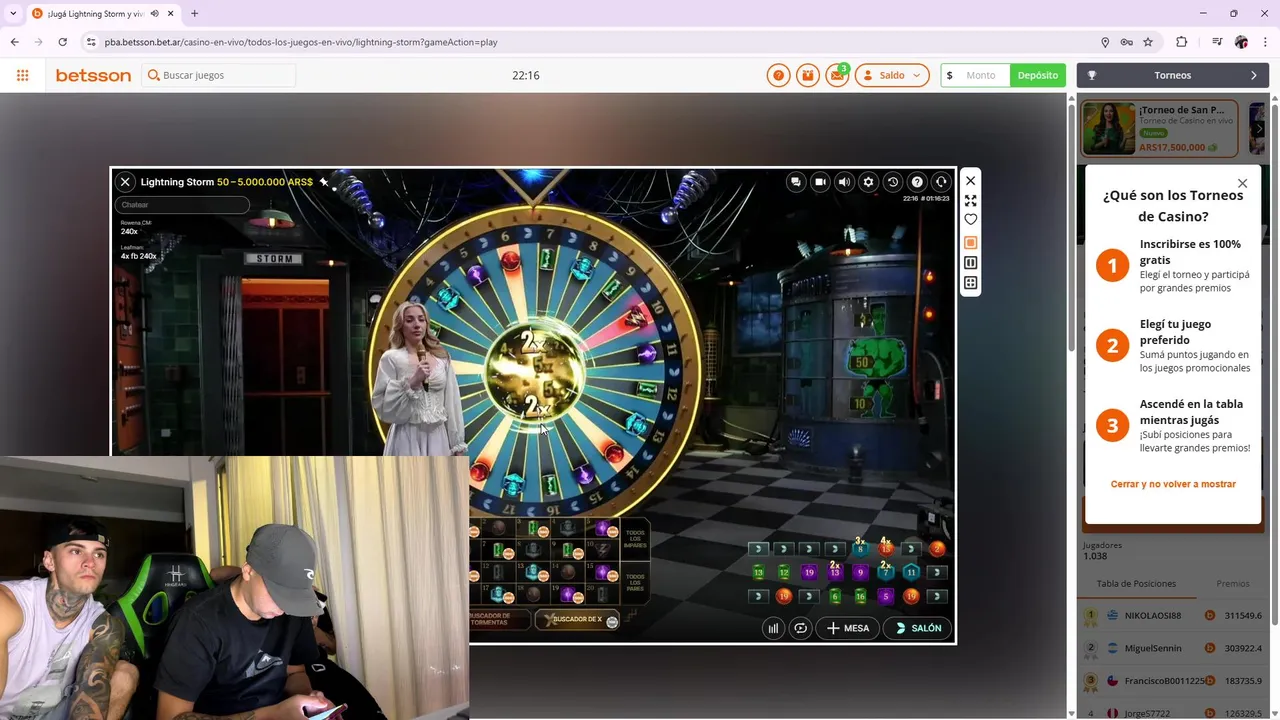
Task: Close the Torneos de Casino info popup
Action: (1242, 183)
